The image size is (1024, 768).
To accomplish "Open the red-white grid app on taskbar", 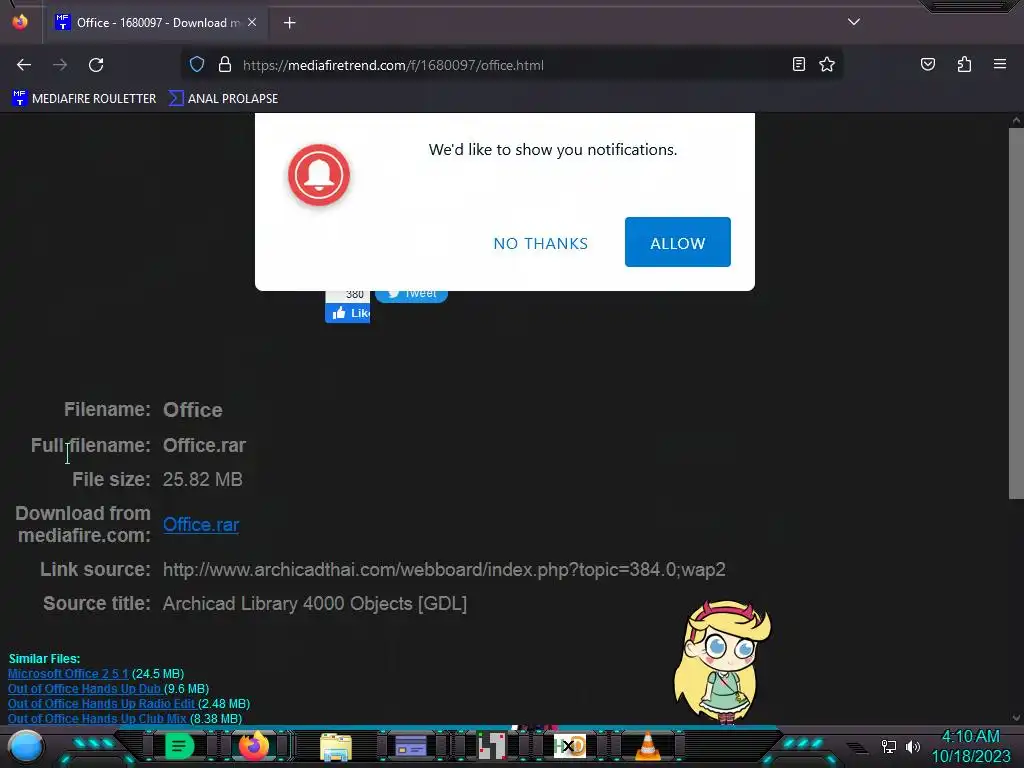I will tap(492, 746).
